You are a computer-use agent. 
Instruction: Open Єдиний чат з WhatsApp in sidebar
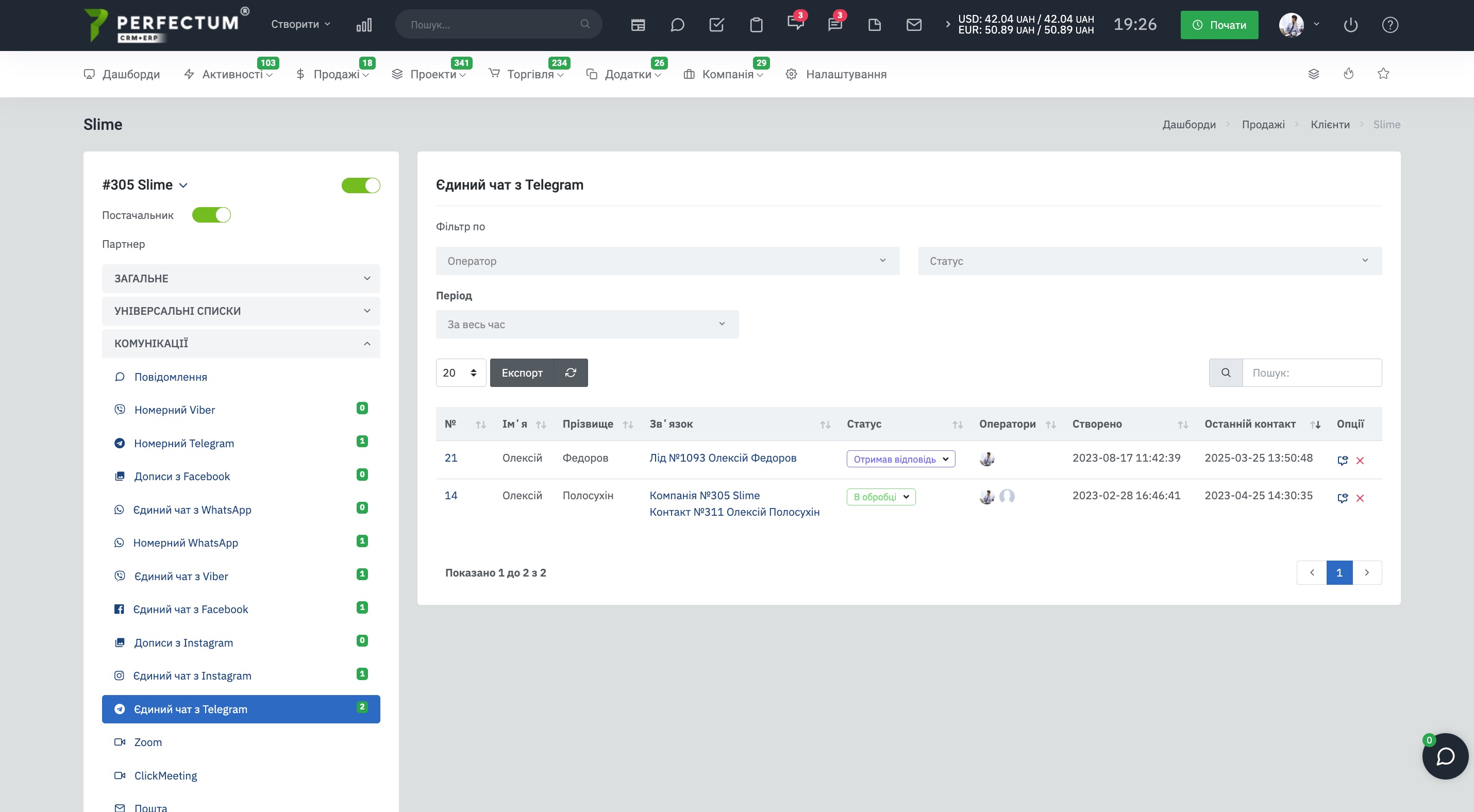tap(241, 510)
